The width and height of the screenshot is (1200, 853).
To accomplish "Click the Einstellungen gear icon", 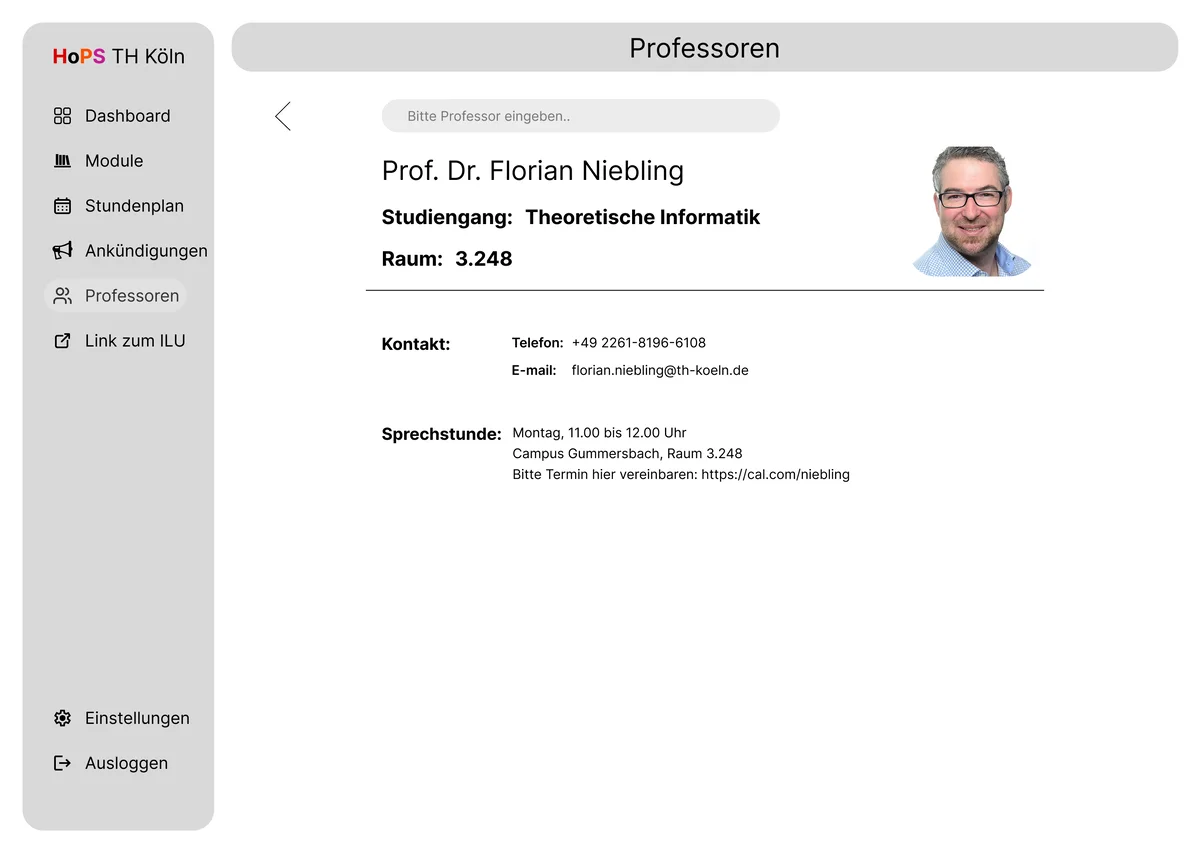I will coord(62,718).
